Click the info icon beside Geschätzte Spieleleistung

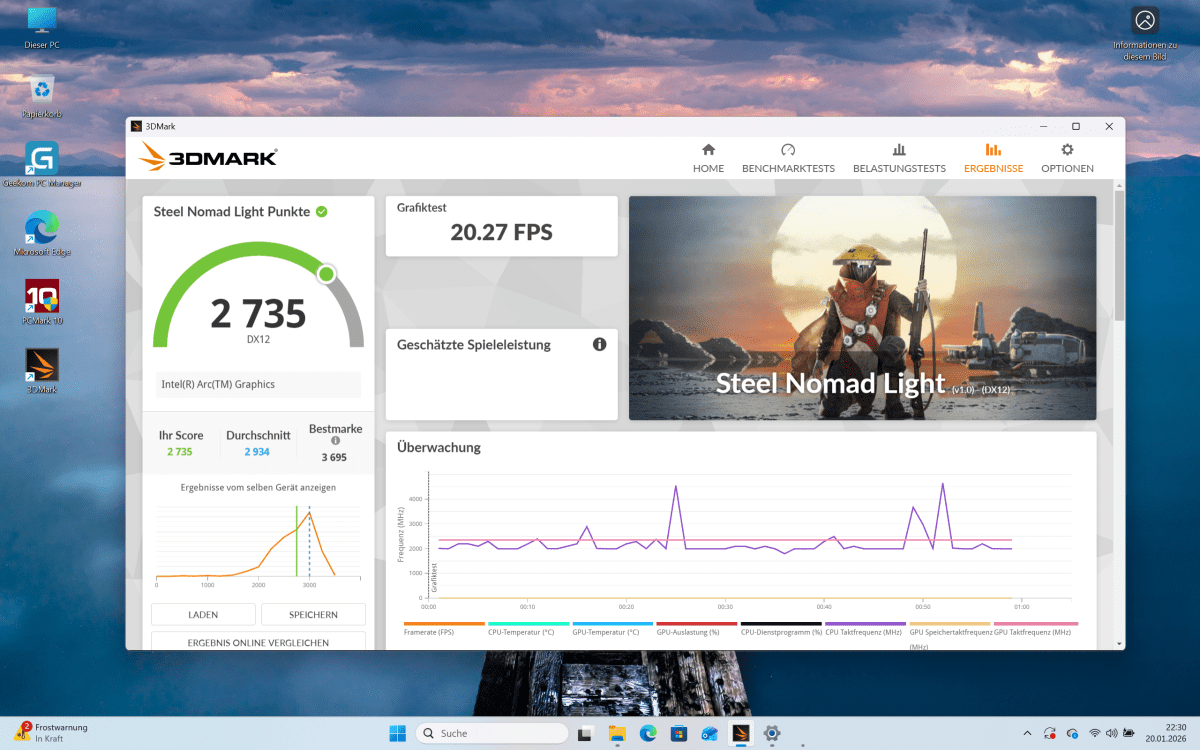tap(599, 344)
